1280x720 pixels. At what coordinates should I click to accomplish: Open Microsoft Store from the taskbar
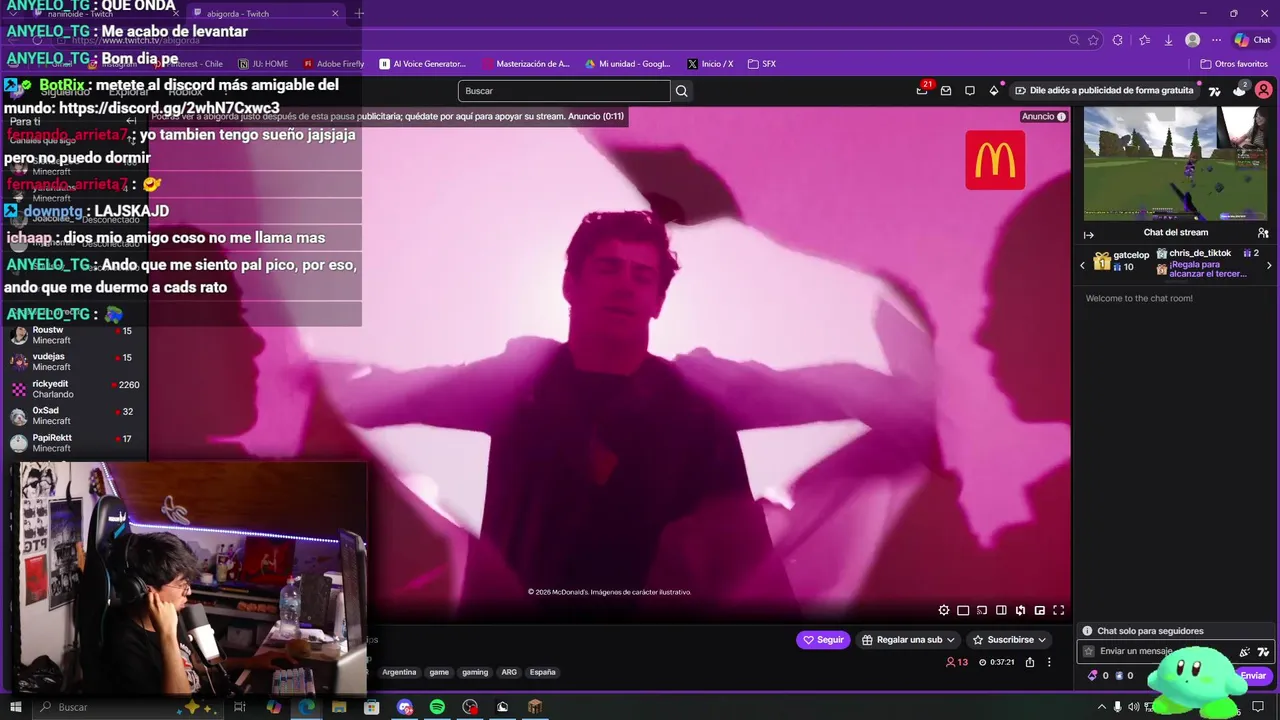pos(372,707)
